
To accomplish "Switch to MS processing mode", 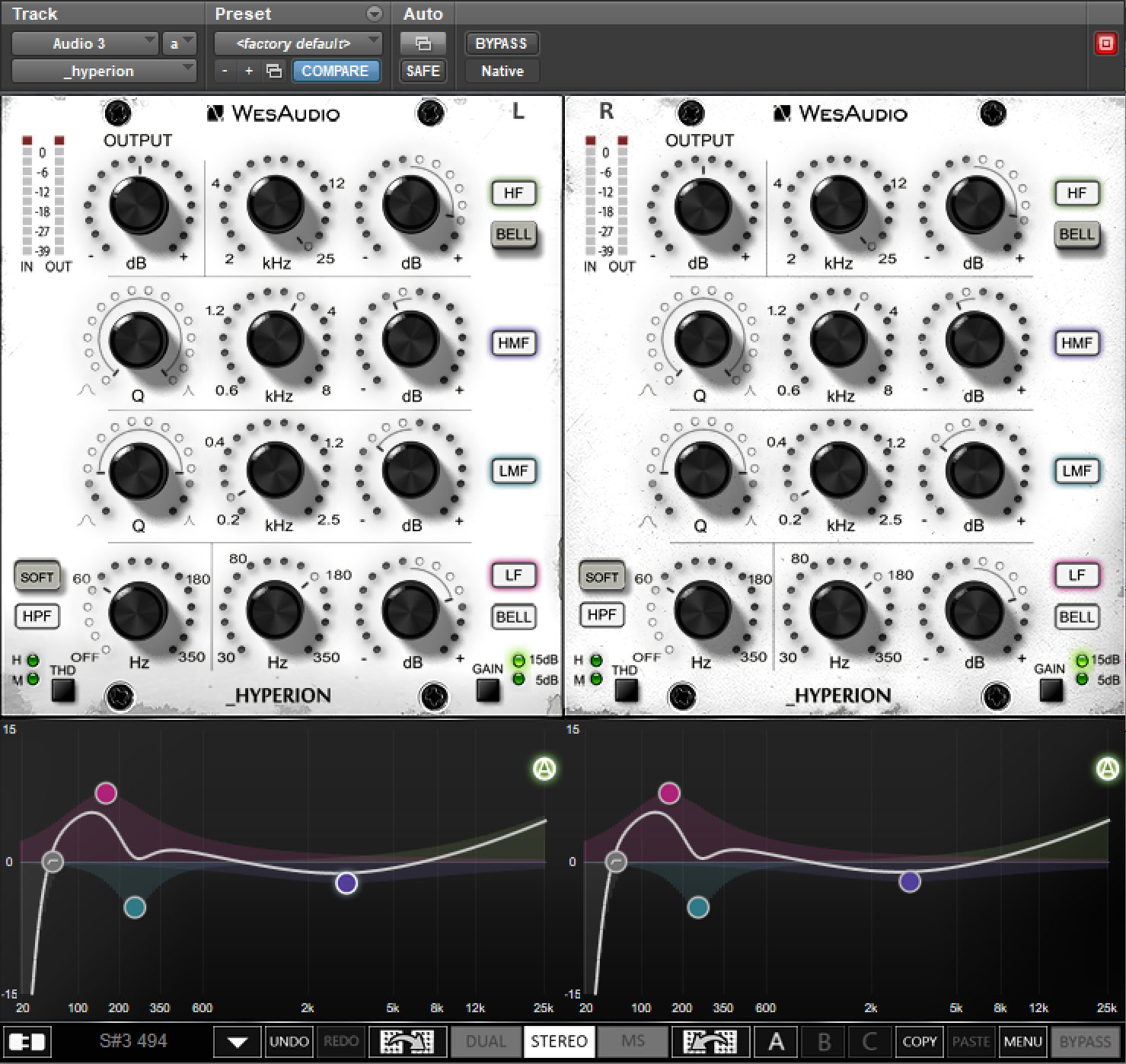I will [633, 1041].
